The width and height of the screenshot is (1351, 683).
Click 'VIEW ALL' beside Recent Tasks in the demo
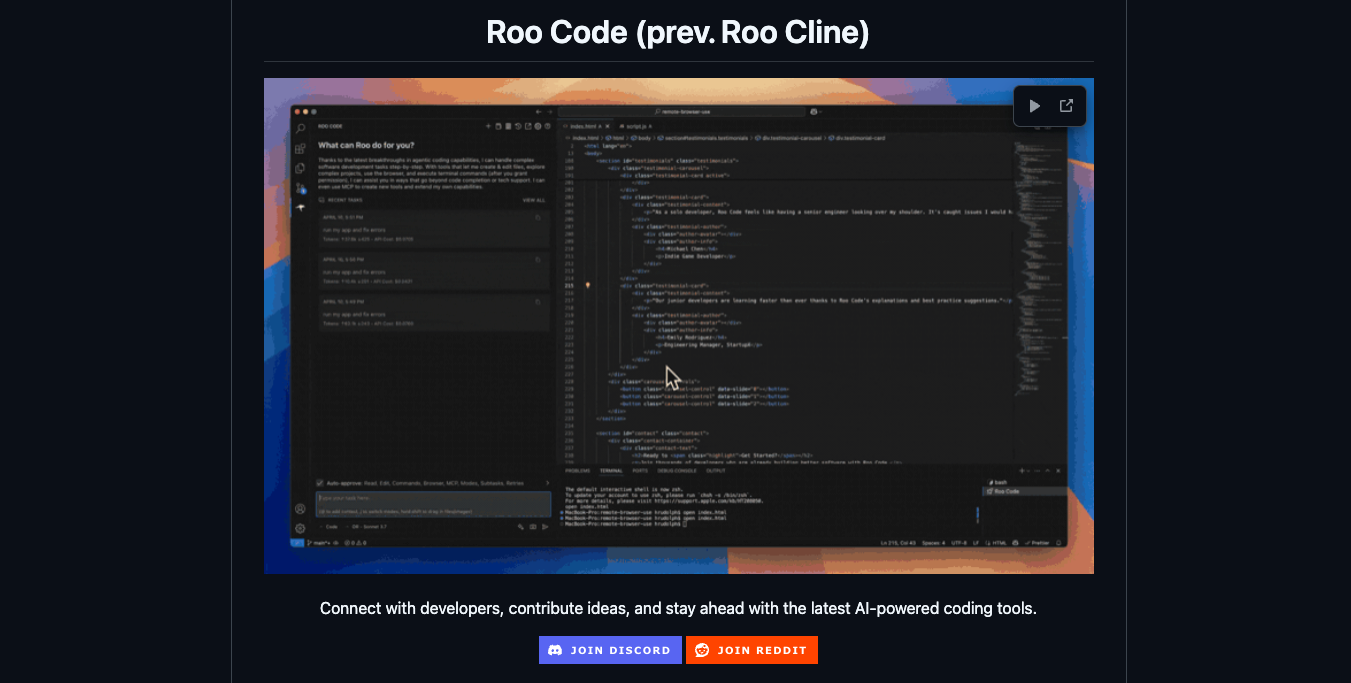(534, 200)
